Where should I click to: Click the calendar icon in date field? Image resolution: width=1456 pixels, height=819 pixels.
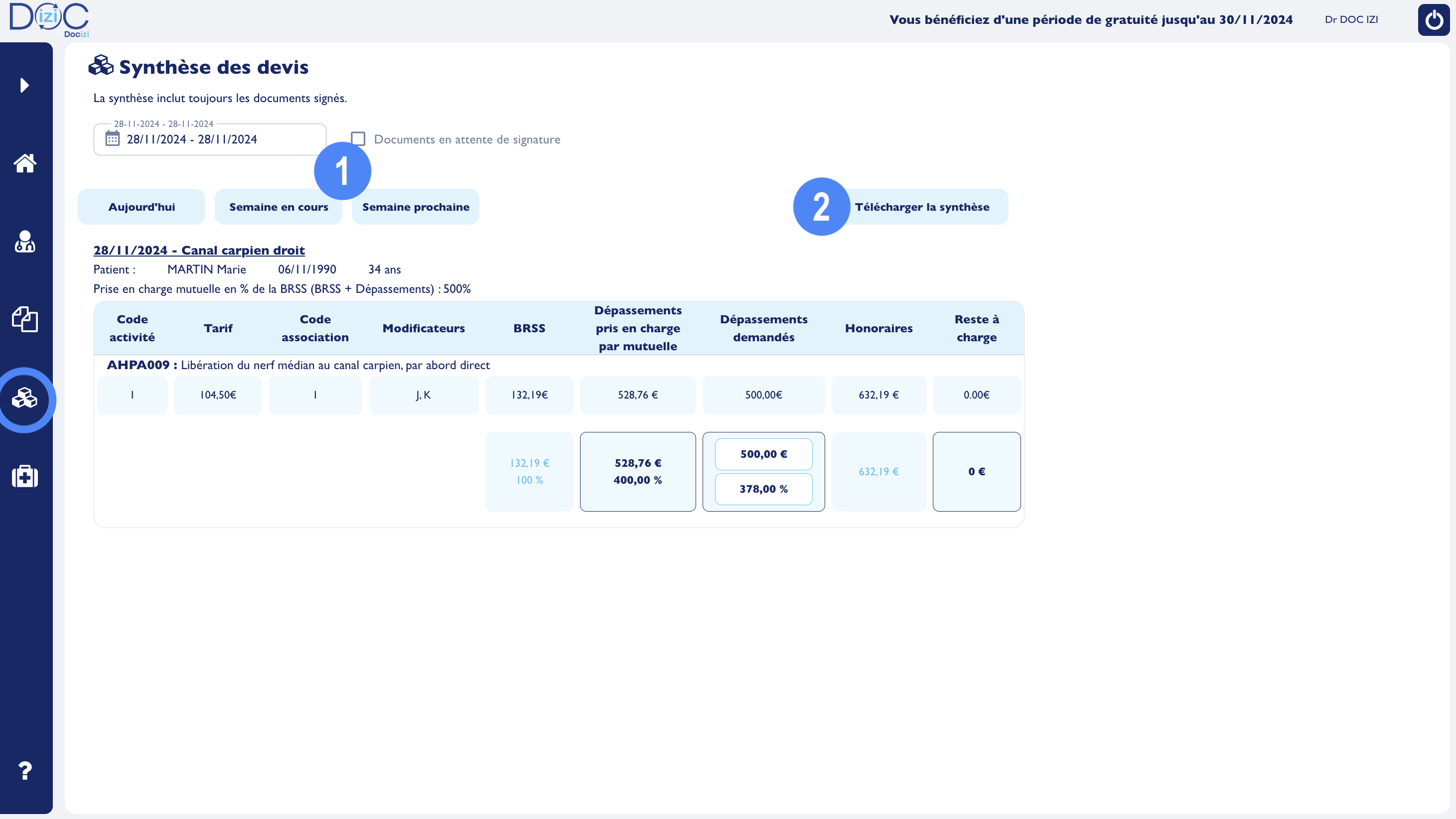pos(113,138)
